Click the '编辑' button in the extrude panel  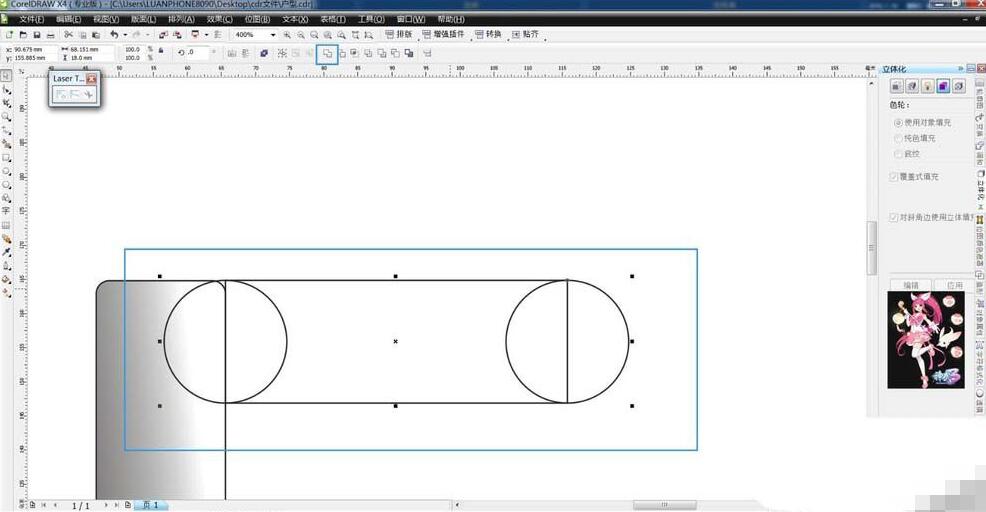click(911, 285)
